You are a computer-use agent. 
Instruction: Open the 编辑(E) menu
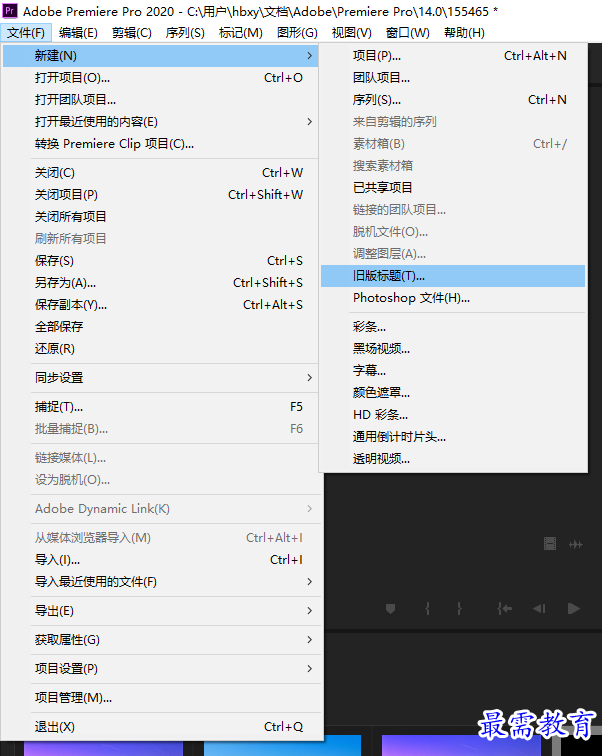78,33
